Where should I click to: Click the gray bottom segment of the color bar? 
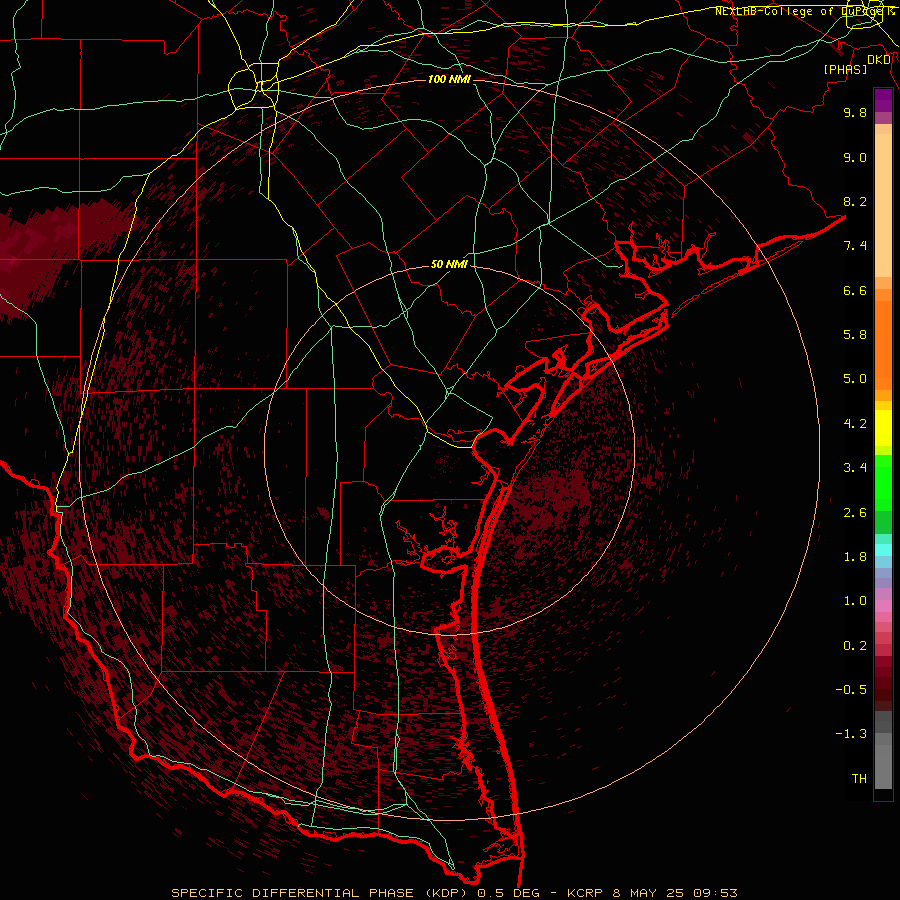(883, 766)
